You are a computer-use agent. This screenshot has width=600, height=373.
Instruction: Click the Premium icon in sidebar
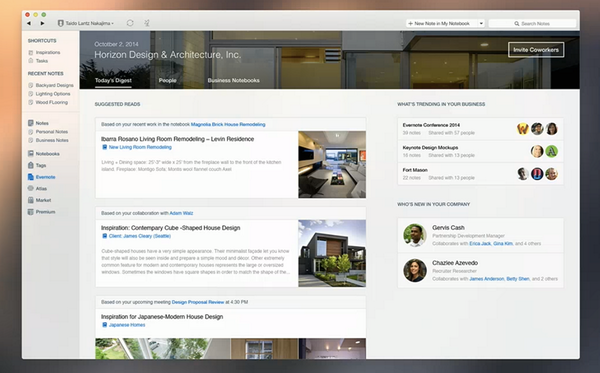[31, 212]
